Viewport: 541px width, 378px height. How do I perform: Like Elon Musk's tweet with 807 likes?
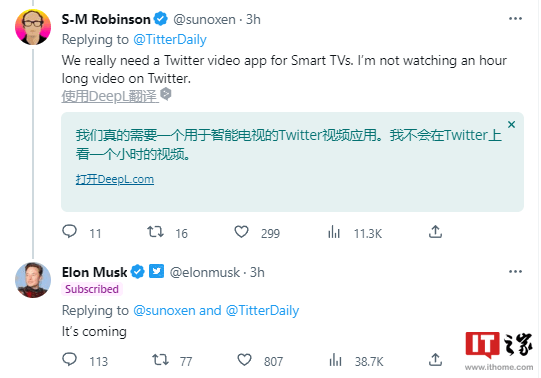tap(244, 360)
